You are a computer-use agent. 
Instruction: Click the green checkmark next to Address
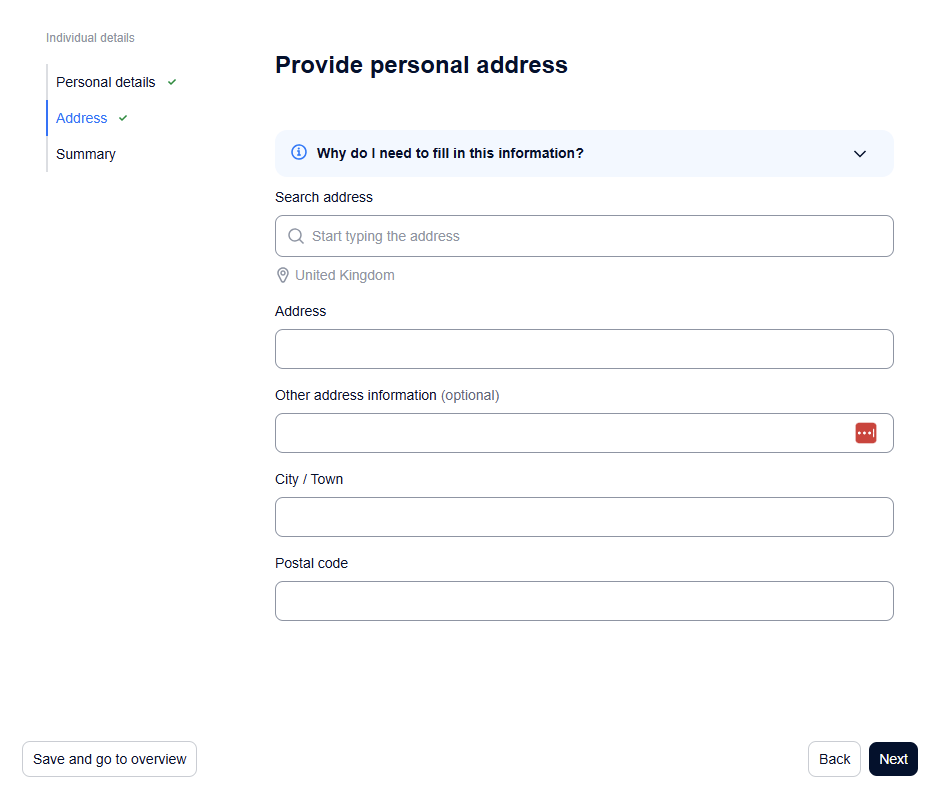point(123,118)
